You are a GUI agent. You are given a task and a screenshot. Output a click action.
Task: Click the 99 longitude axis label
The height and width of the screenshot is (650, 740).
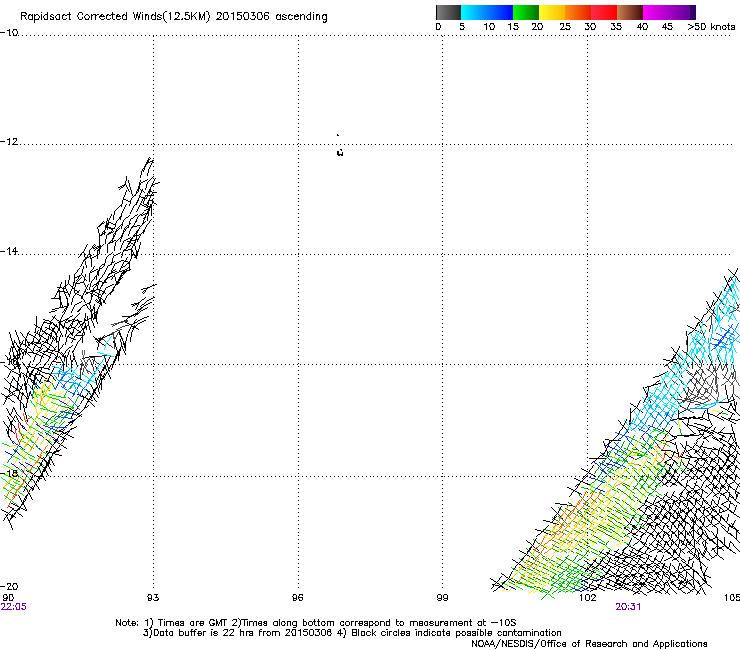pyautogui.click(x=442, y=598)
